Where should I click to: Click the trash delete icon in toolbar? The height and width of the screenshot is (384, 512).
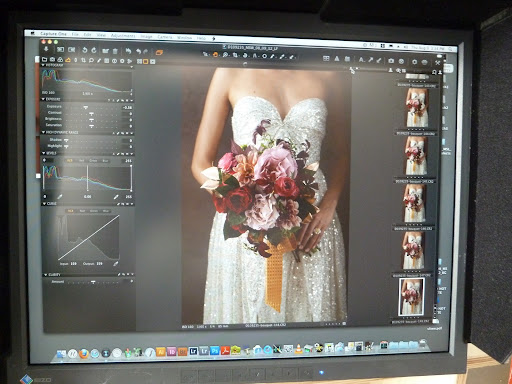tap(115, 51)
